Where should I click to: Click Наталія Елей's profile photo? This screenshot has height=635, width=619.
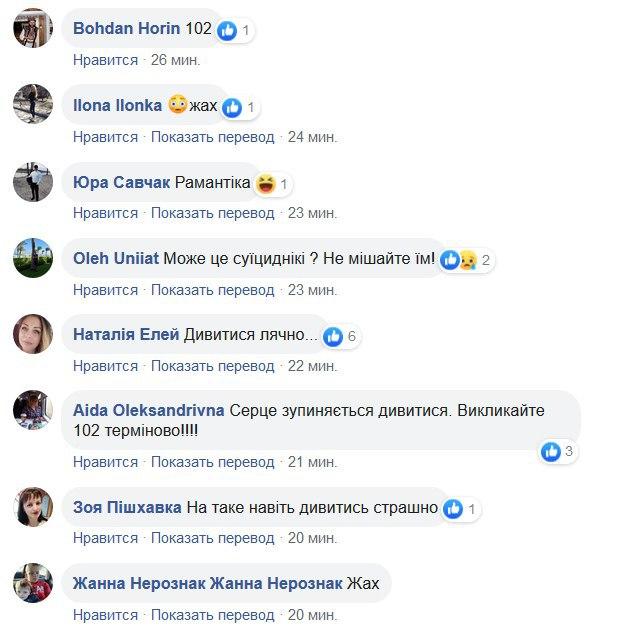[33, 334]
